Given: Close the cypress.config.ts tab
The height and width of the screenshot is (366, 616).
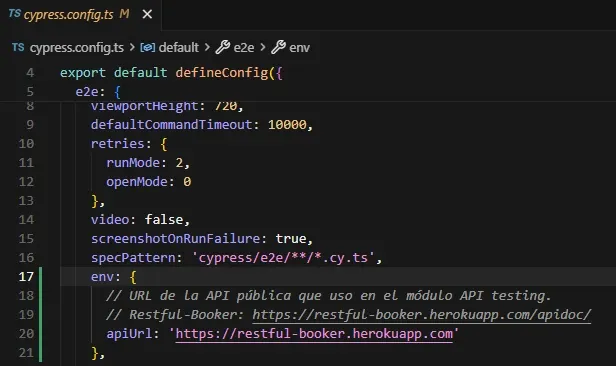Looking at the screenshot, I should (147, 15).
